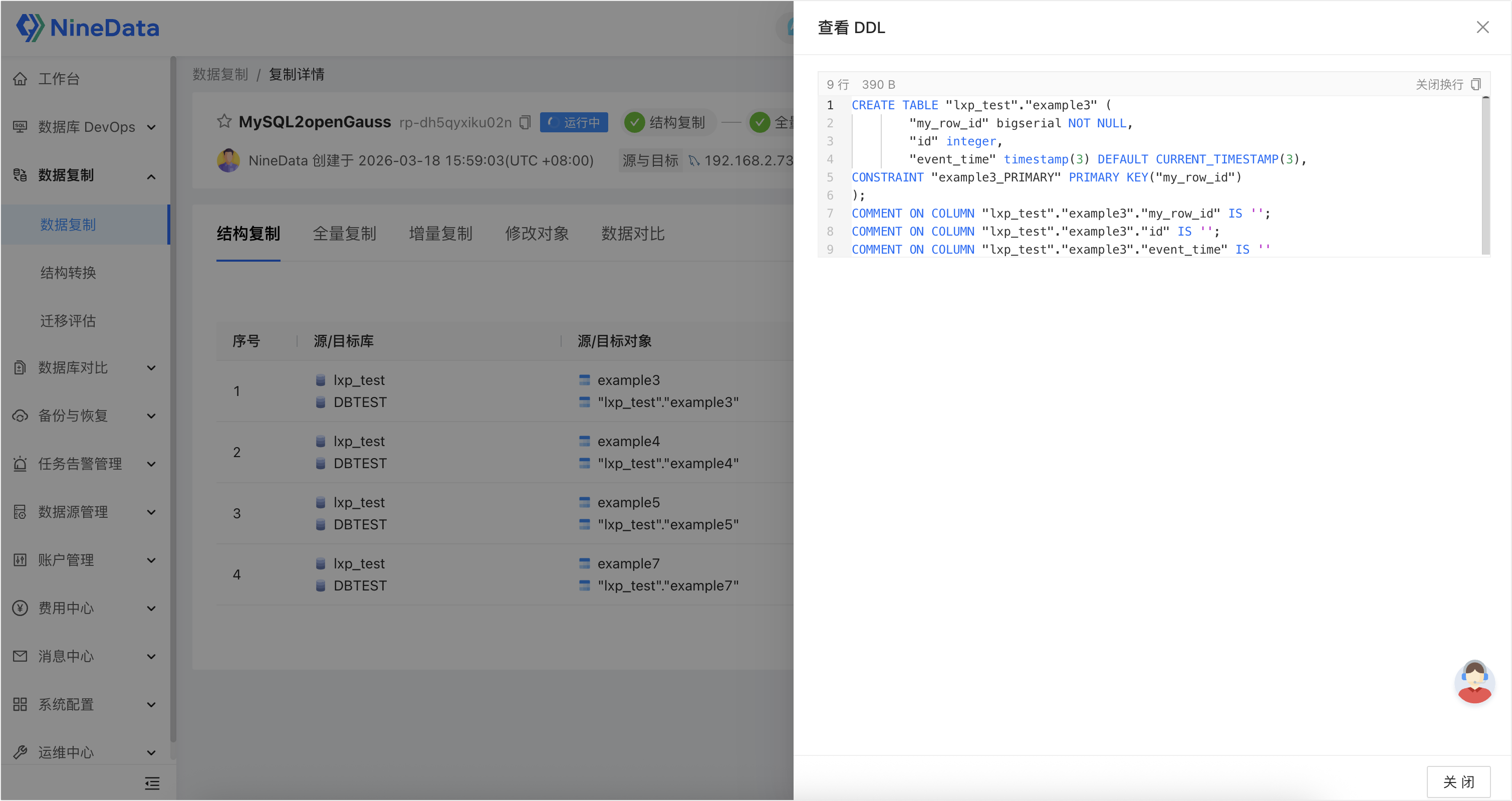Expand 数据库对比 menu
This screenshot has height=801, width=1512.
151,368
